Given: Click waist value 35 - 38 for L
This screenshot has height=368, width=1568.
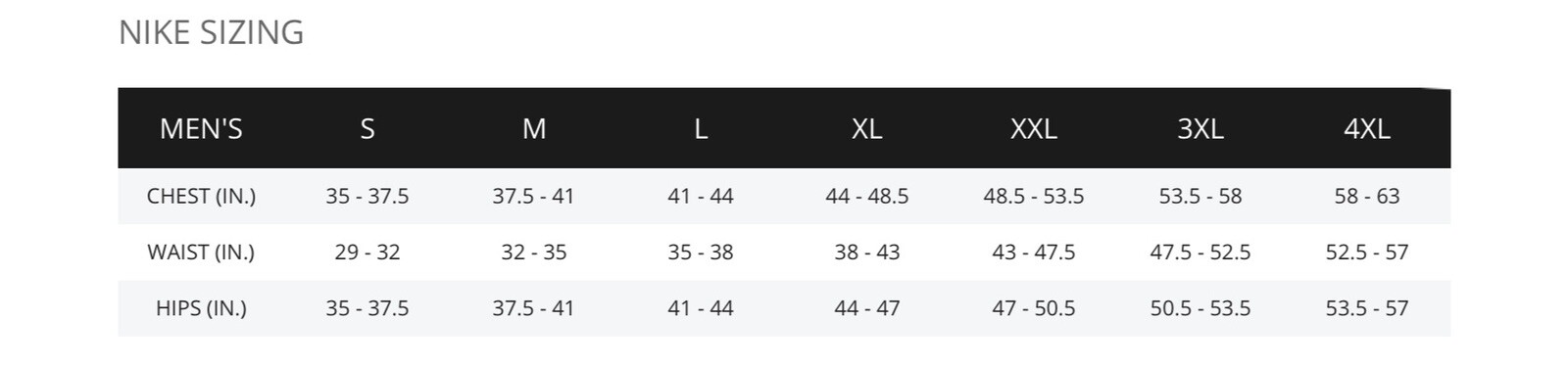Looking at the screenshot, I should pos(701,253).
